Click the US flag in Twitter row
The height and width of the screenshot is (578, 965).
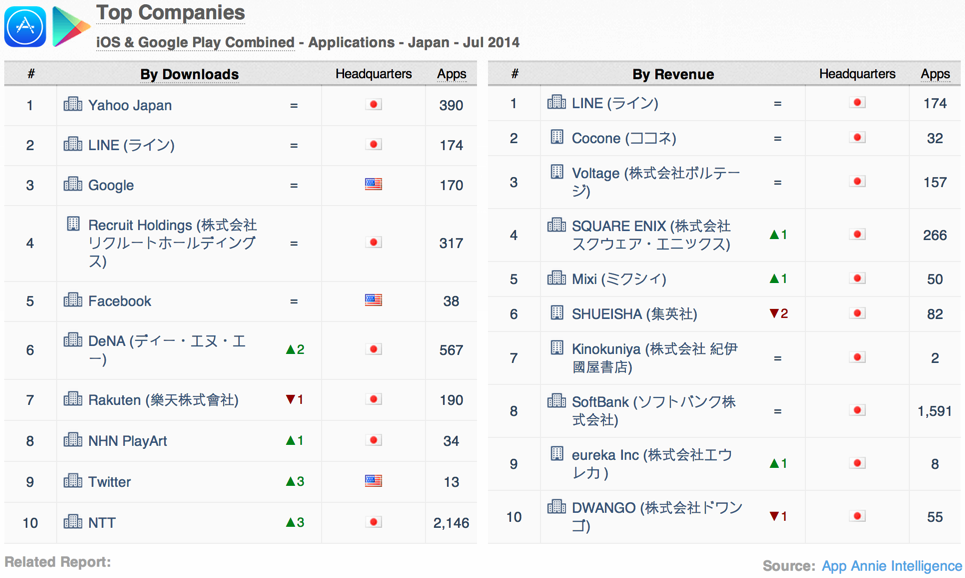click(x=373, y=481)
